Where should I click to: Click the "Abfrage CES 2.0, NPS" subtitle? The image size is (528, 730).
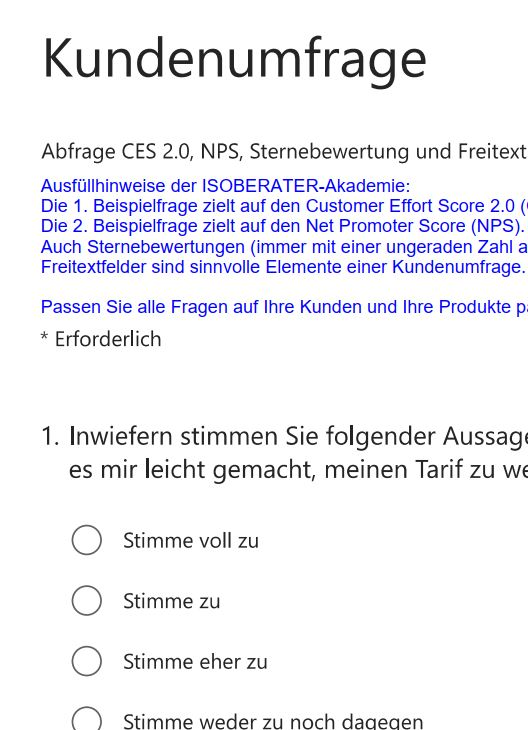[x=284, y=151]
